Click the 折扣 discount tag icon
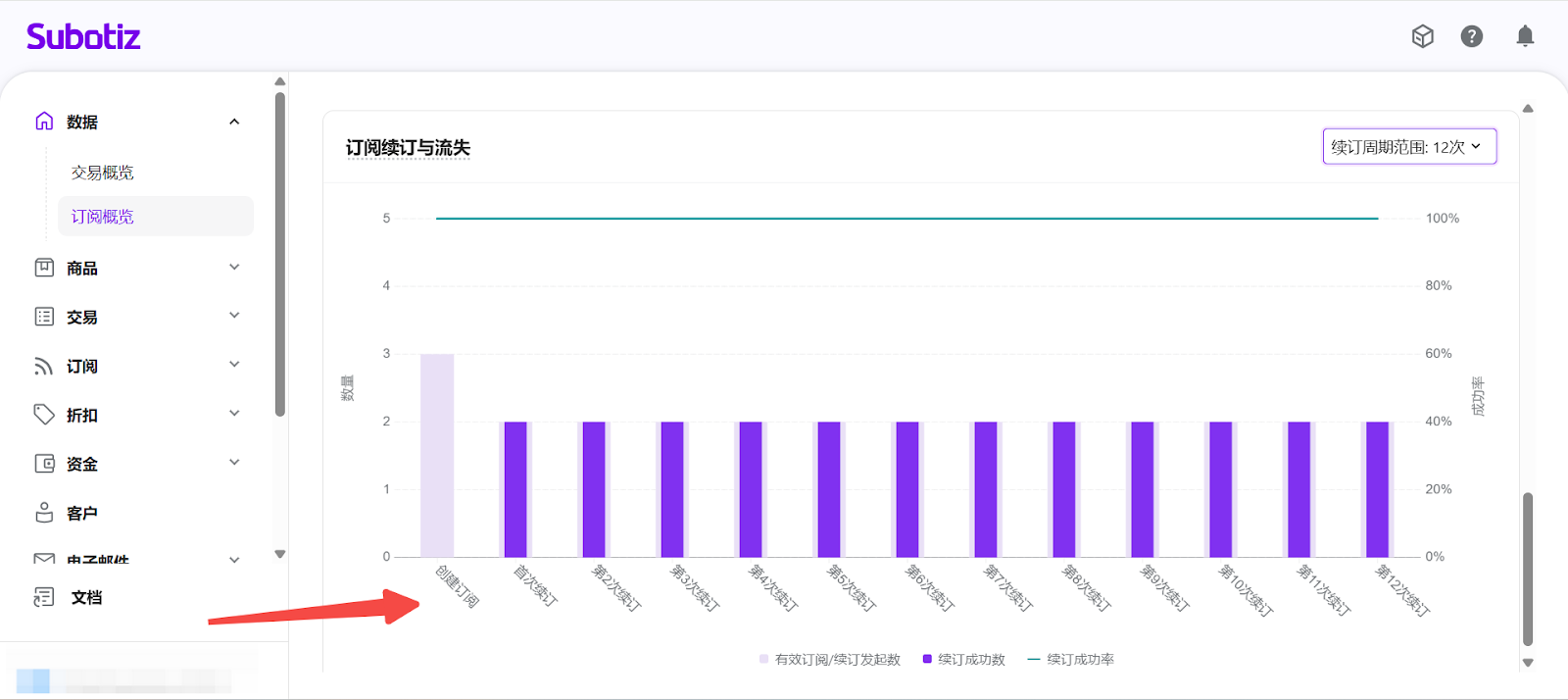Viewport: 1568px width, 700px height. pos(44,415)
